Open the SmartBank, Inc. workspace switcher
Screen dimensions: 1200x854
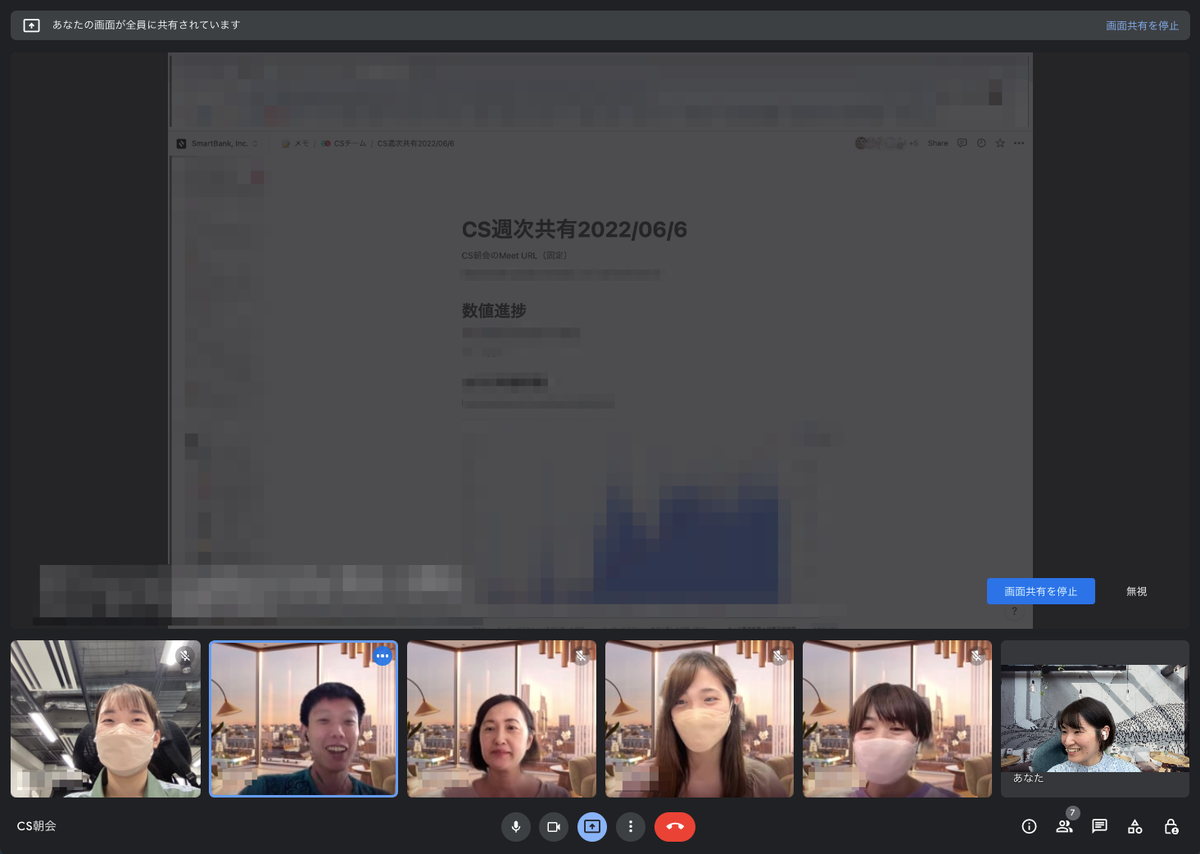[x=218, y=144]
